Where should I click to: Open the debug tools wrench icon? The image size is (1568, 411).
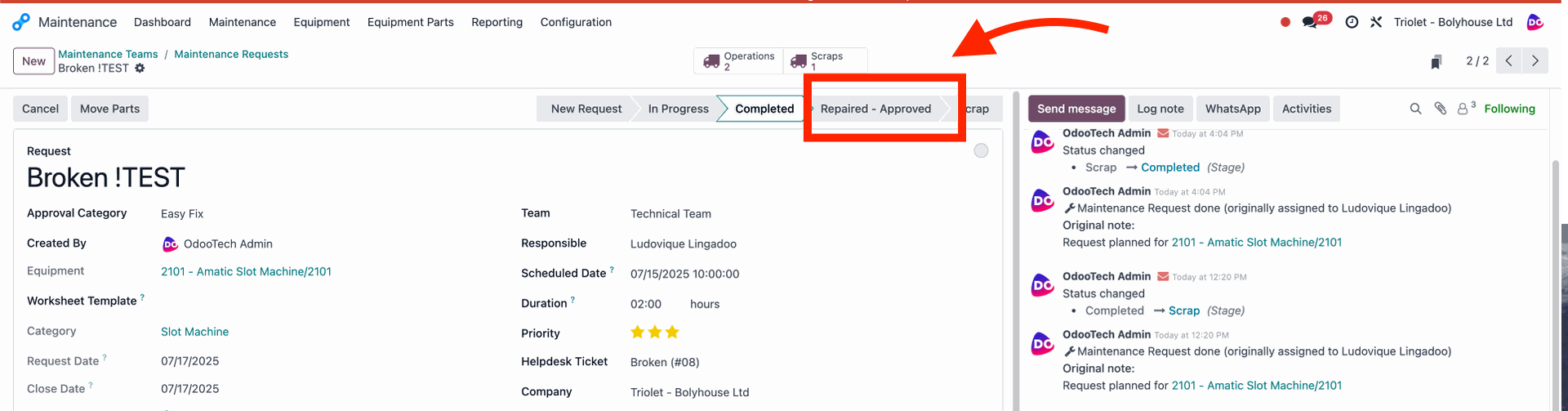coord(1376,22)
